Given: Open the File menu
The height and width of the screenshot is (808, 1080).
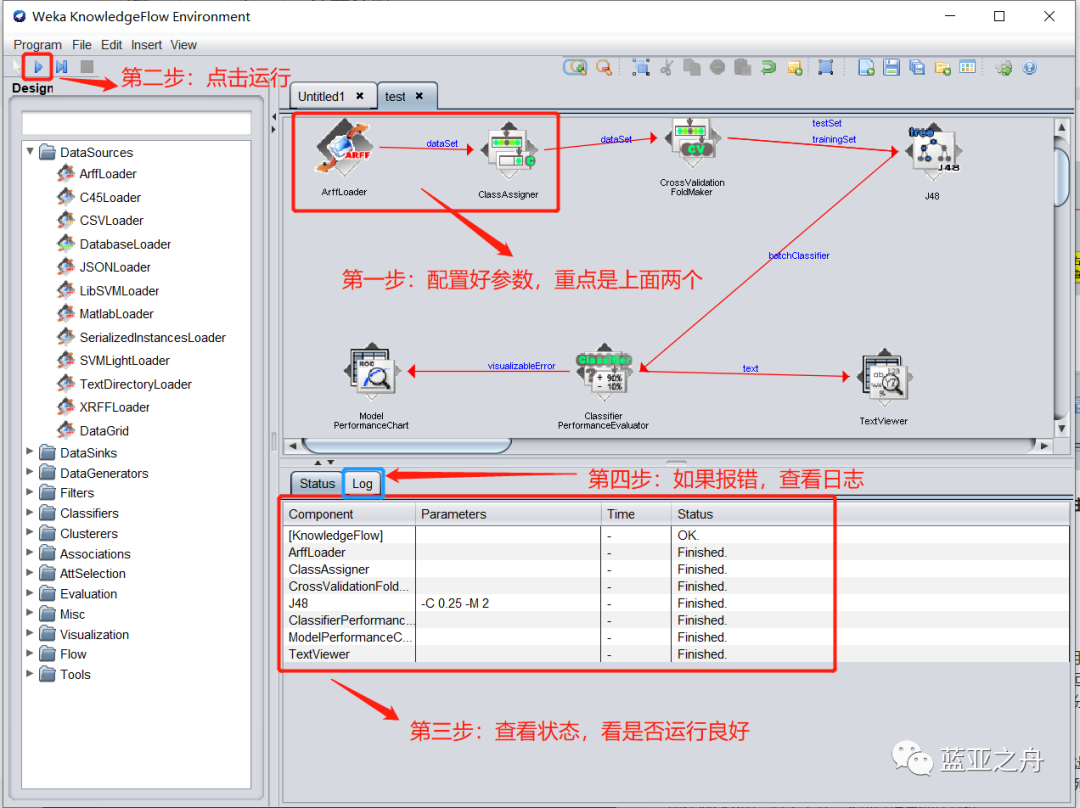Looking at the screenshot, I should (x=81, y=45).
